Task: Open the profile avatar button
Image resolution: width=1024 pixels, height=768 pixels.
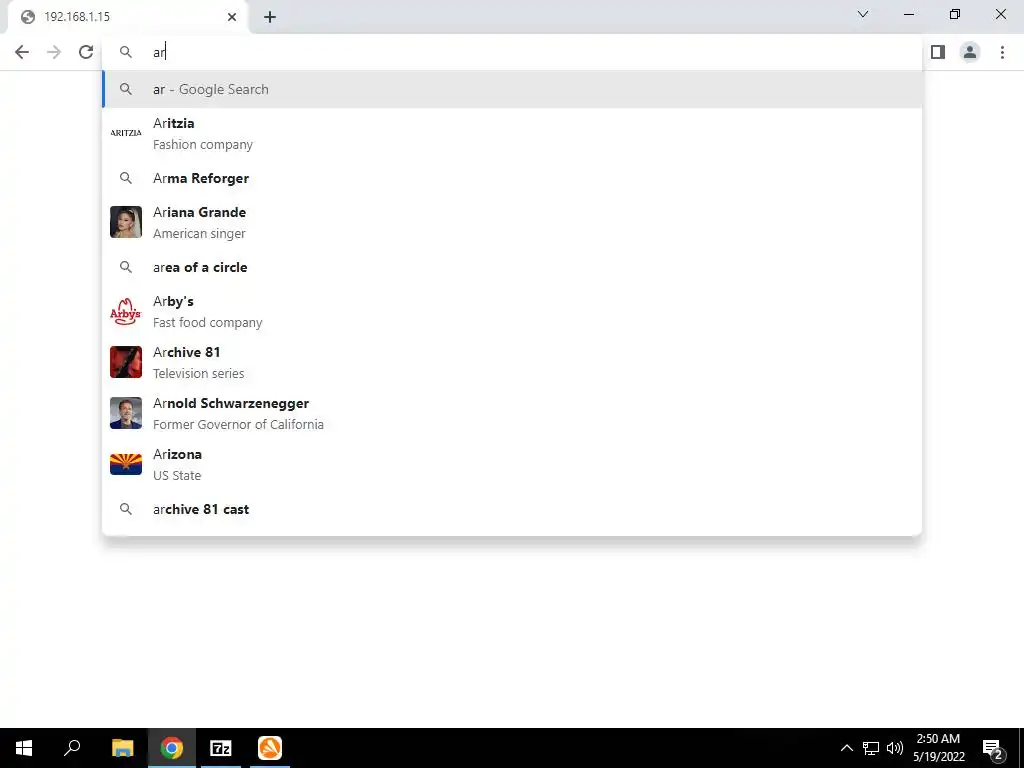Action: pyautogui.click(x=970, y=52)
